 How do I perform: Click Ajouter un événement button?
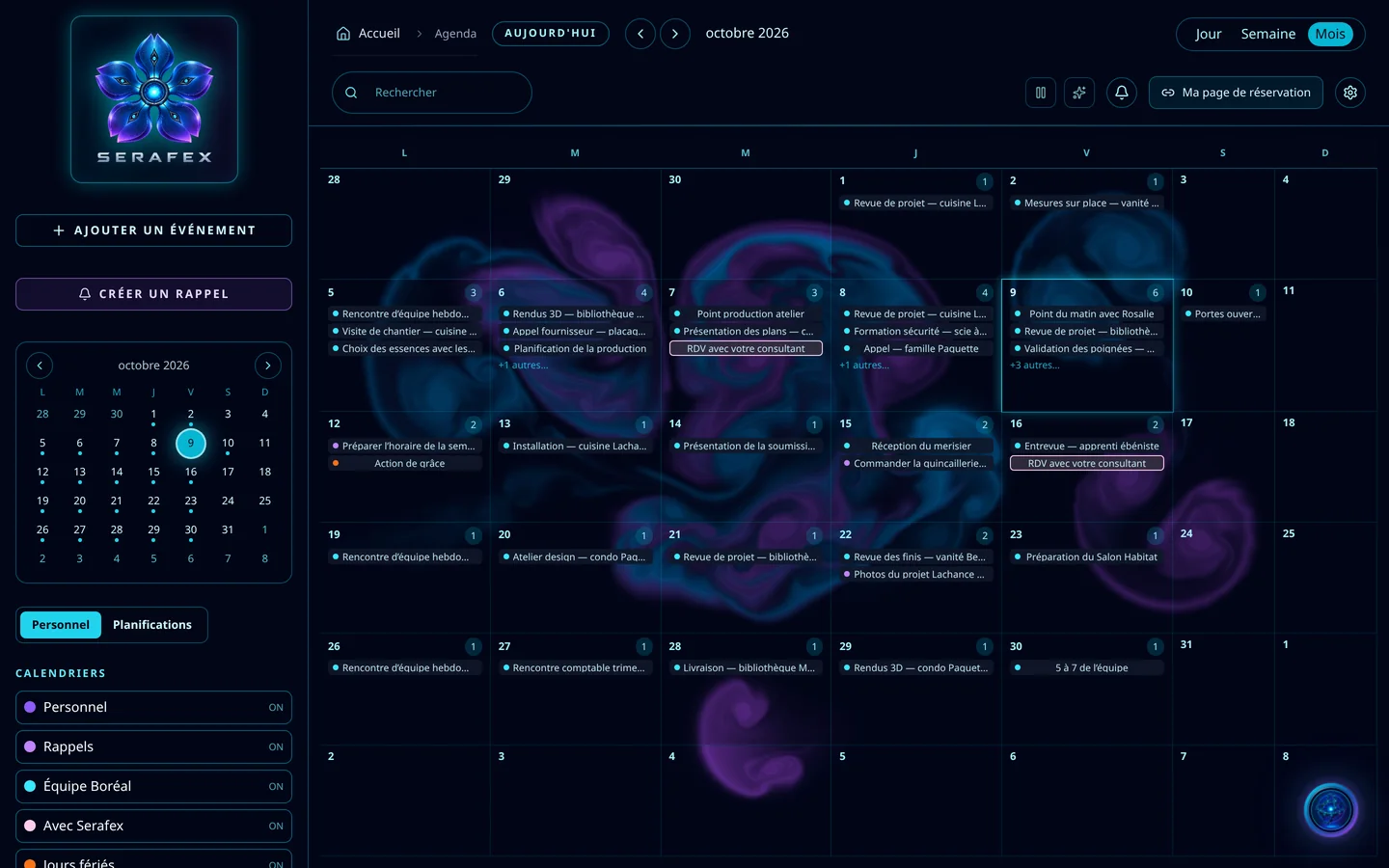(154, 231)
